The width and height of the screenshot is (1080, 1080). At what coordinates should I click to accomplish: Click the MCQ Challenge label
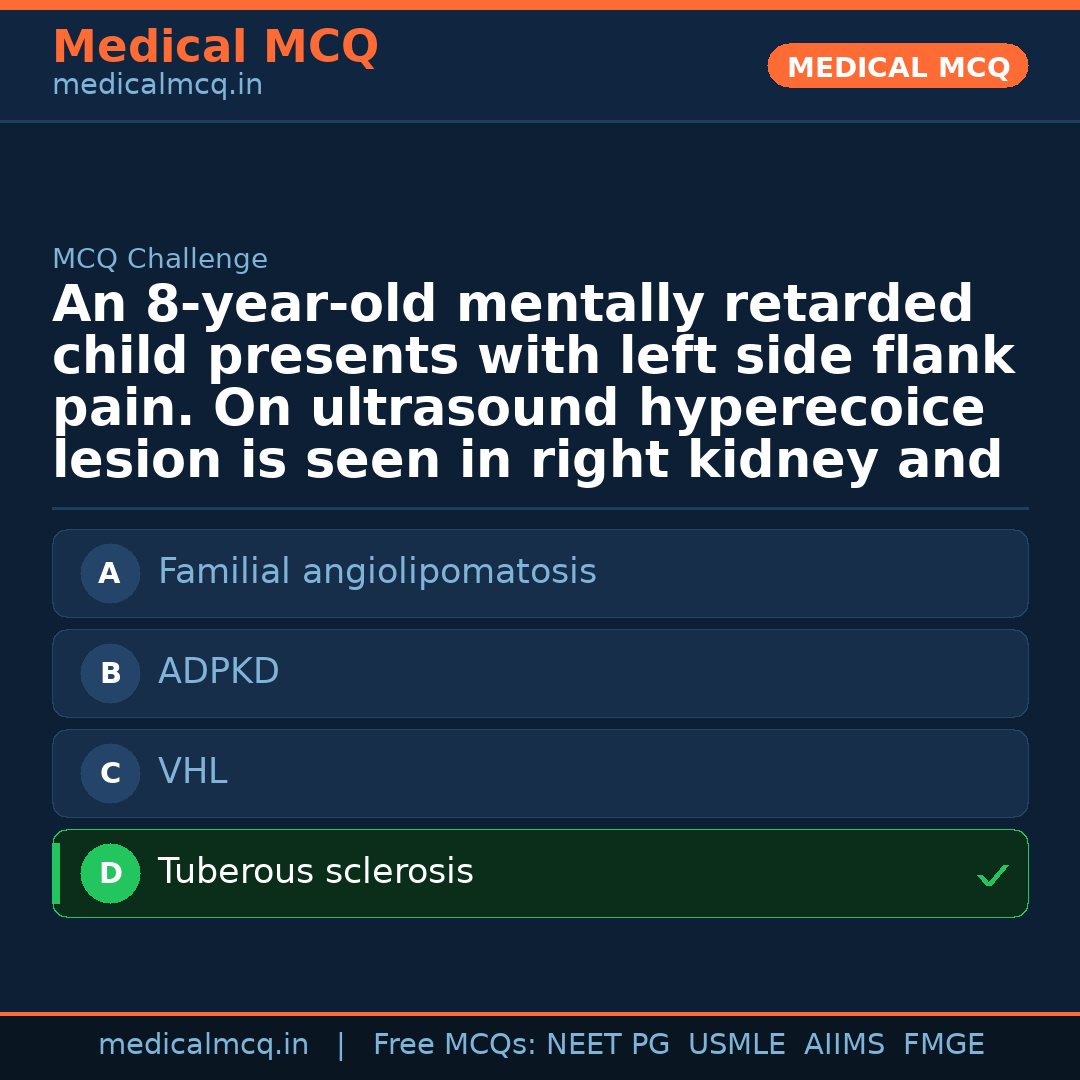[160, 259]
